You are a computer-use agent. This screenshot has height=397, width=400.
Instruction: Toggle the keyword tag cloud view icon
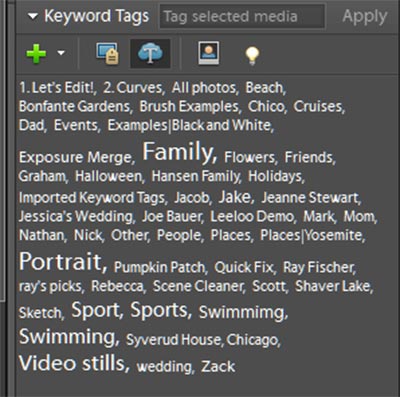tap(150, 53)
